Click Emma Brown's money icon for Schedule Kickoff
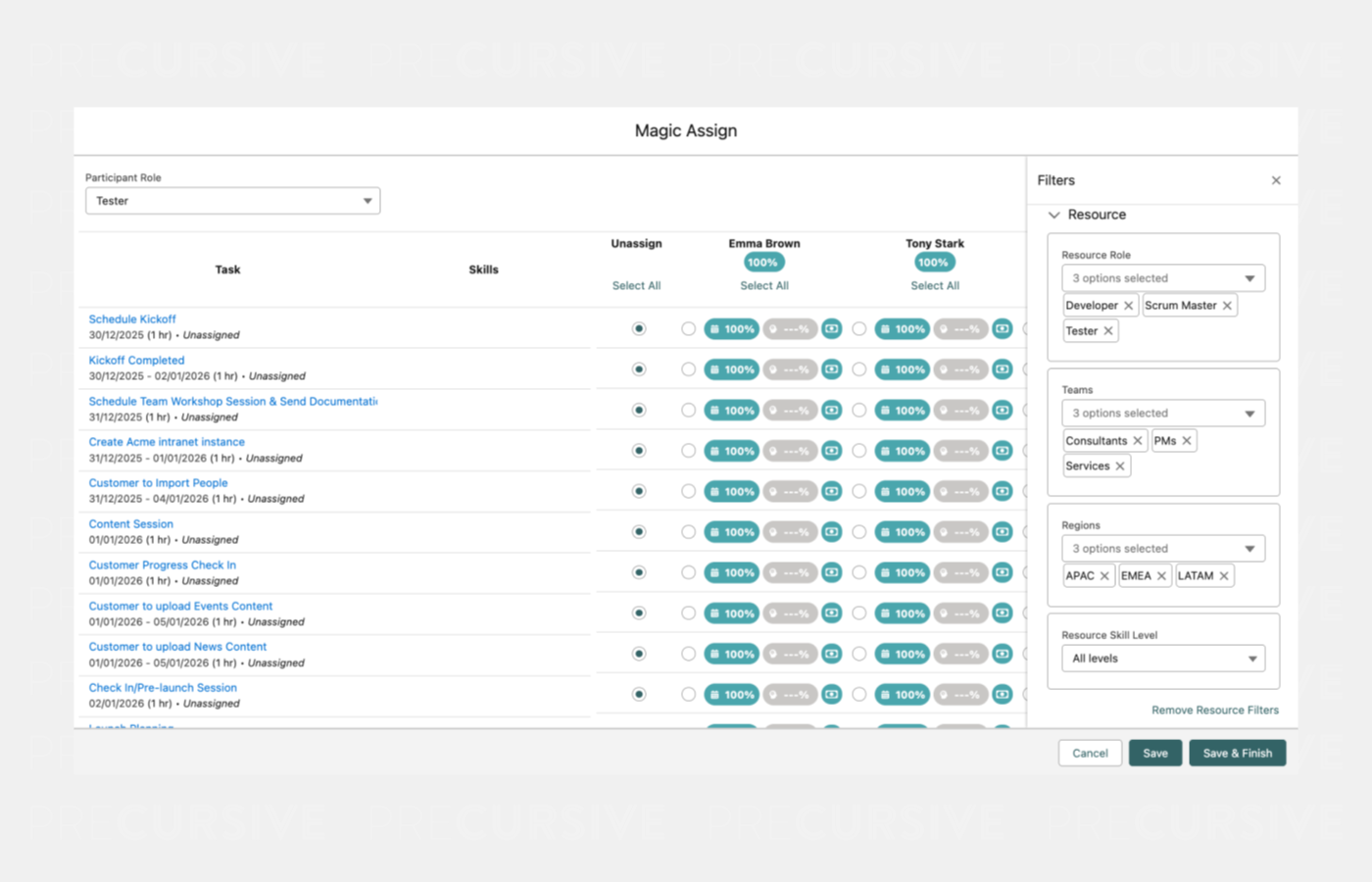Image resolution: width=1372 pixels, height=882 pixels. click(x=831, y=329)
